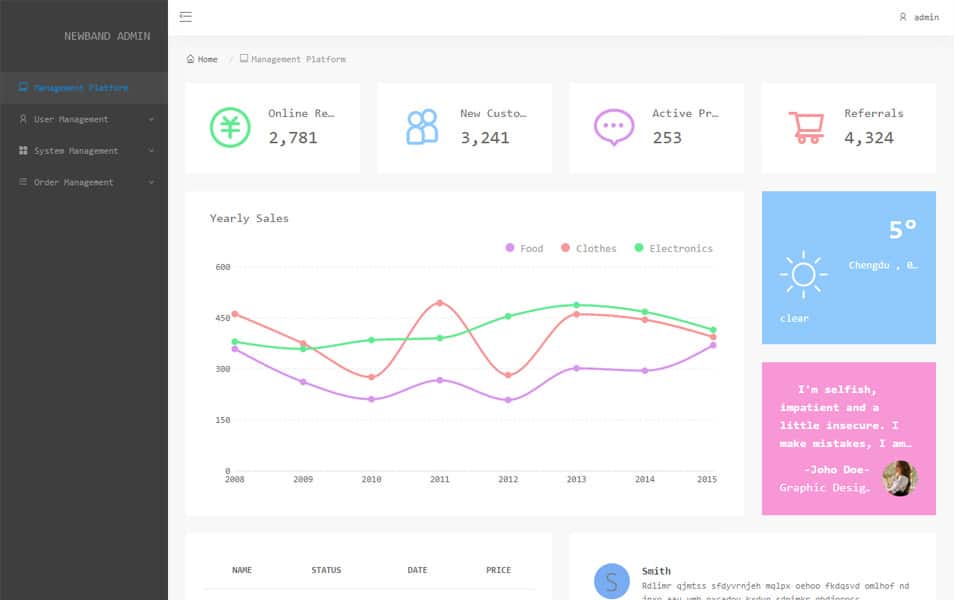Click the yen currency icon
This screenshot has height=600, width=954.
230,127
